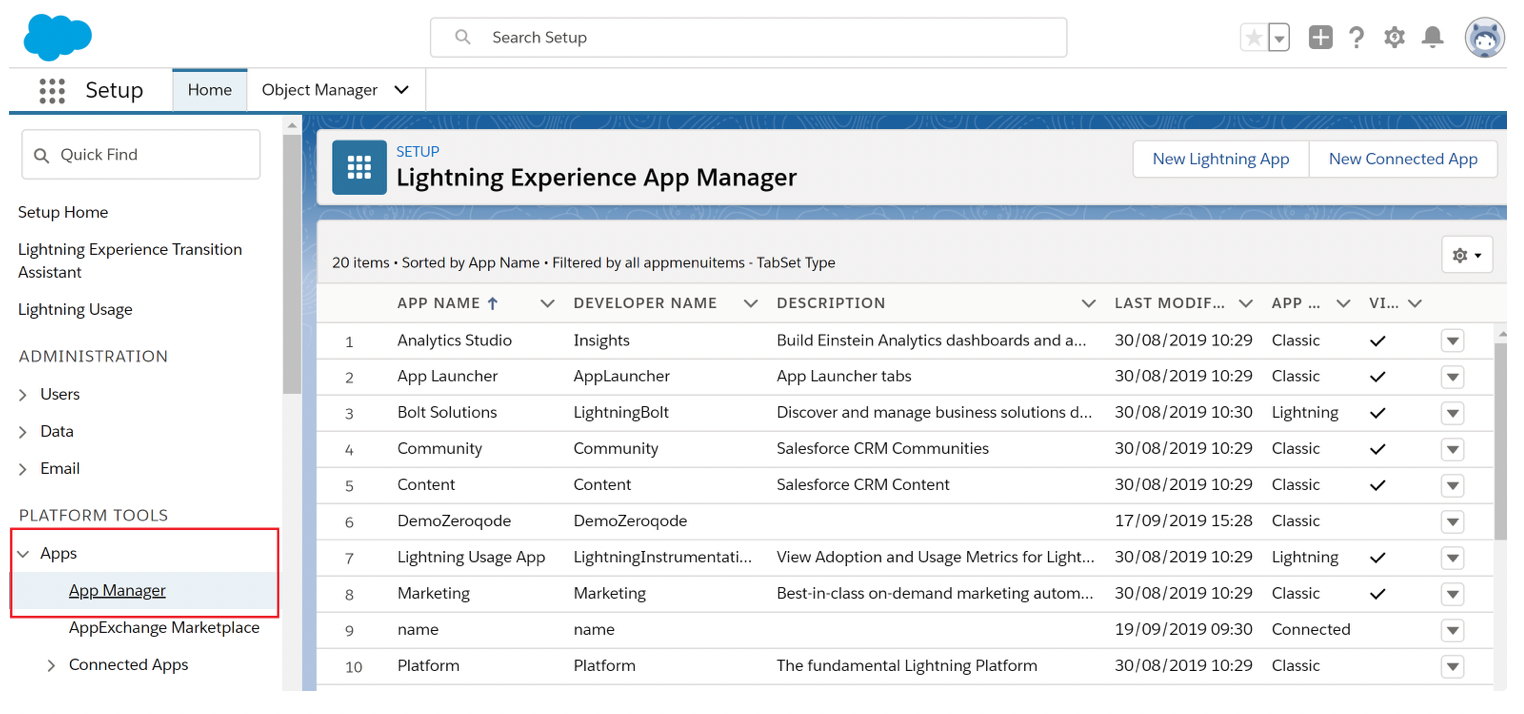1524x714 pixels.
Task: Focus the Search Setup field
Action: click(x=748, y=37)
